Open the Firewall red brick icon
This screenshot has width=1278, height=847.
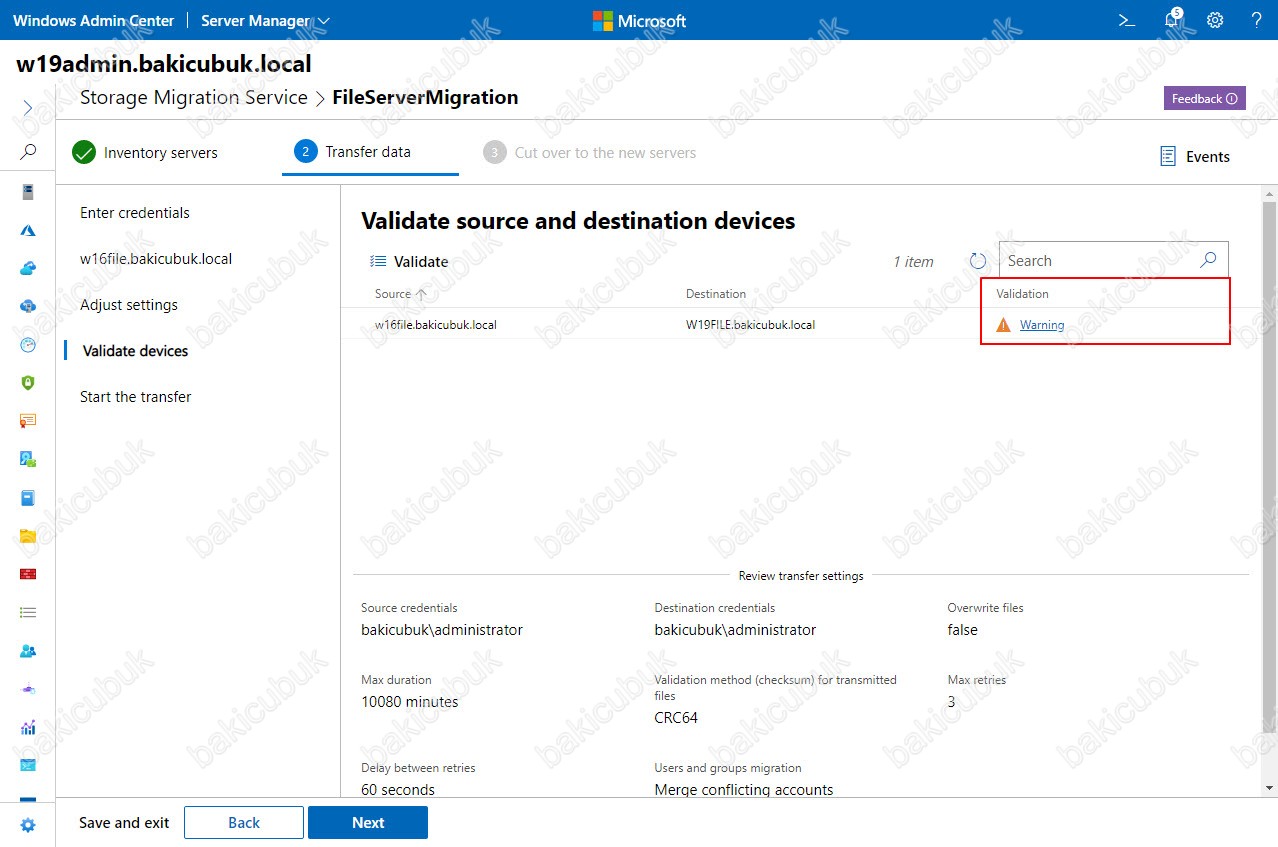point(28,574)
